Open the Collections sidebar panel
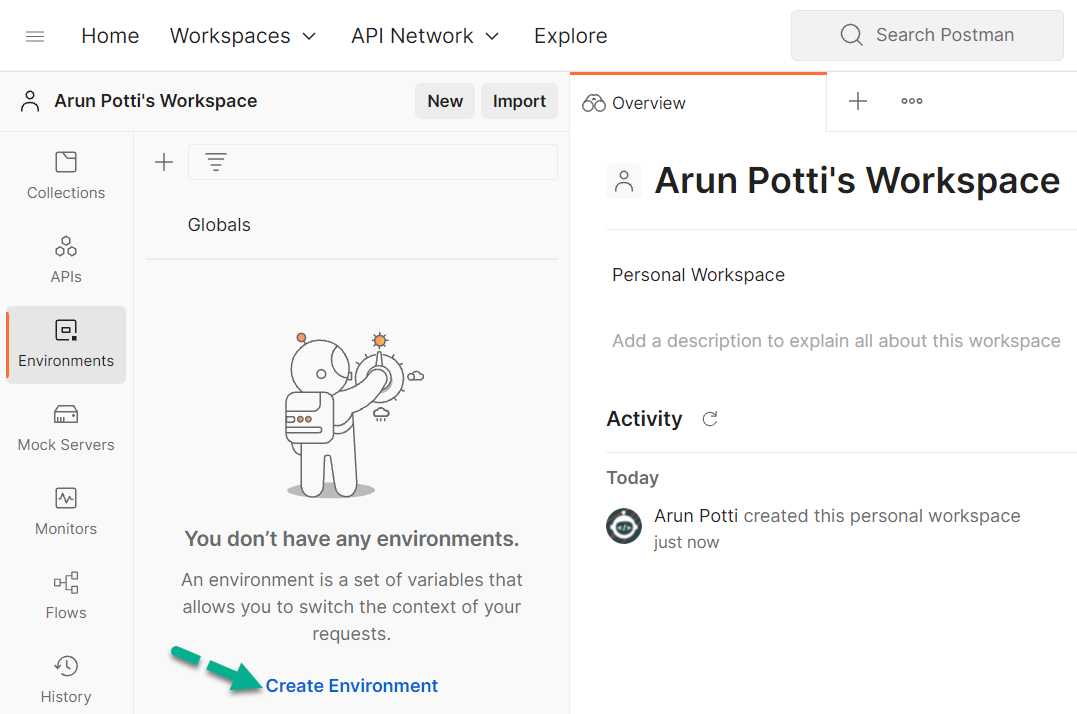The width and height of the screenshot is (1077, 714). click(65, 175)
